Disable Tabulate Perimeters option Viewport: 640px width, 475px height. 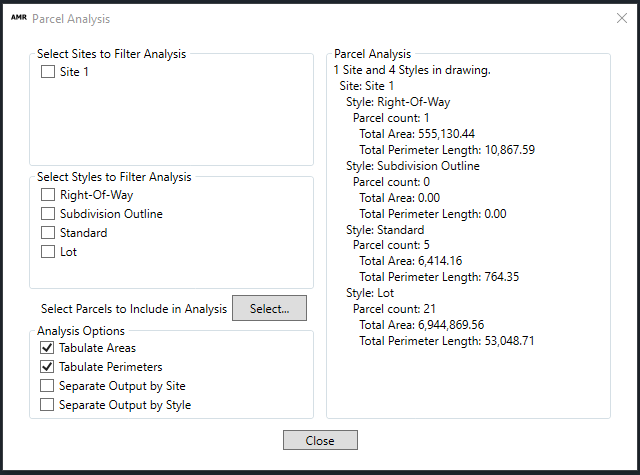click(48, 367)
